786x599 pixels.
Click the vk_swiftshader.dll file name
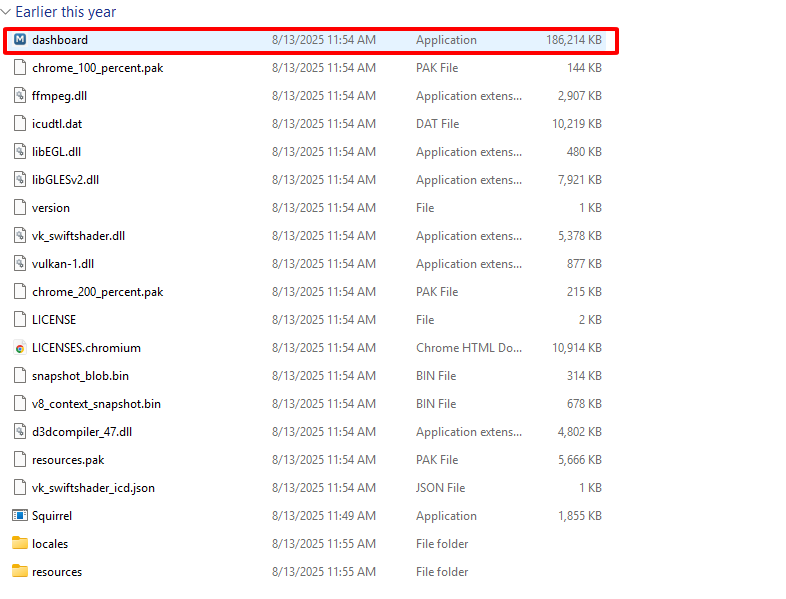77,236
